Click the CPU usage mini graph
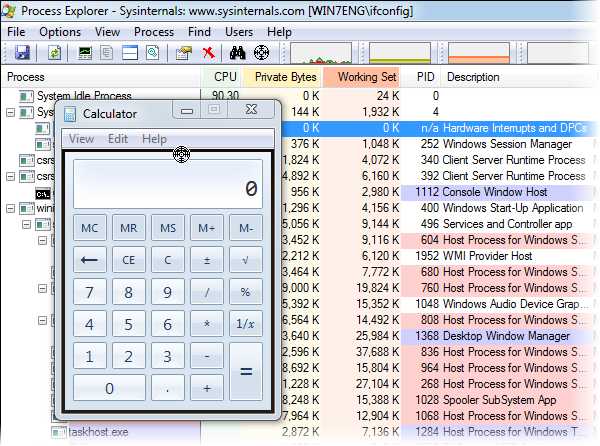Screen dimensions: 600x446 point(321,53)
